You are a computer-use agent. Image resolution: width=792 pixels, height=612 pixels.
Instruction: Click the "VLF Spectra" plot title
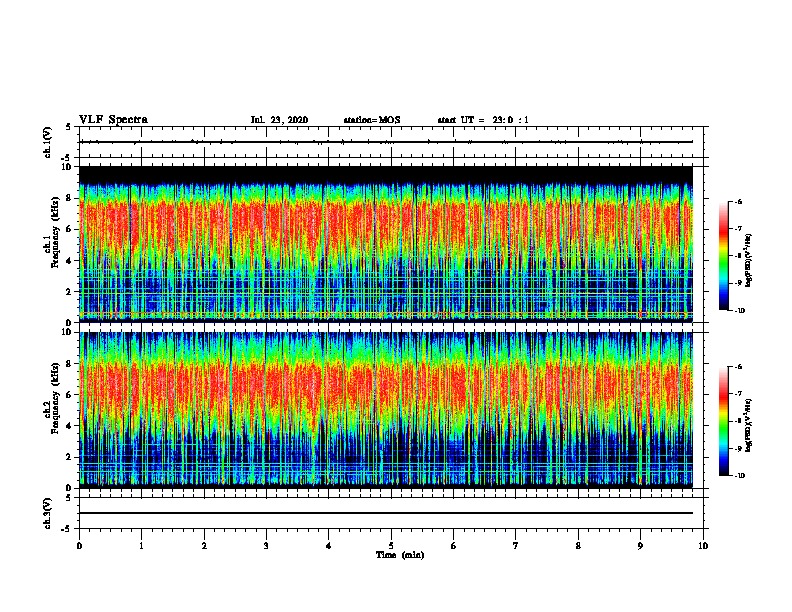point(113,120)
